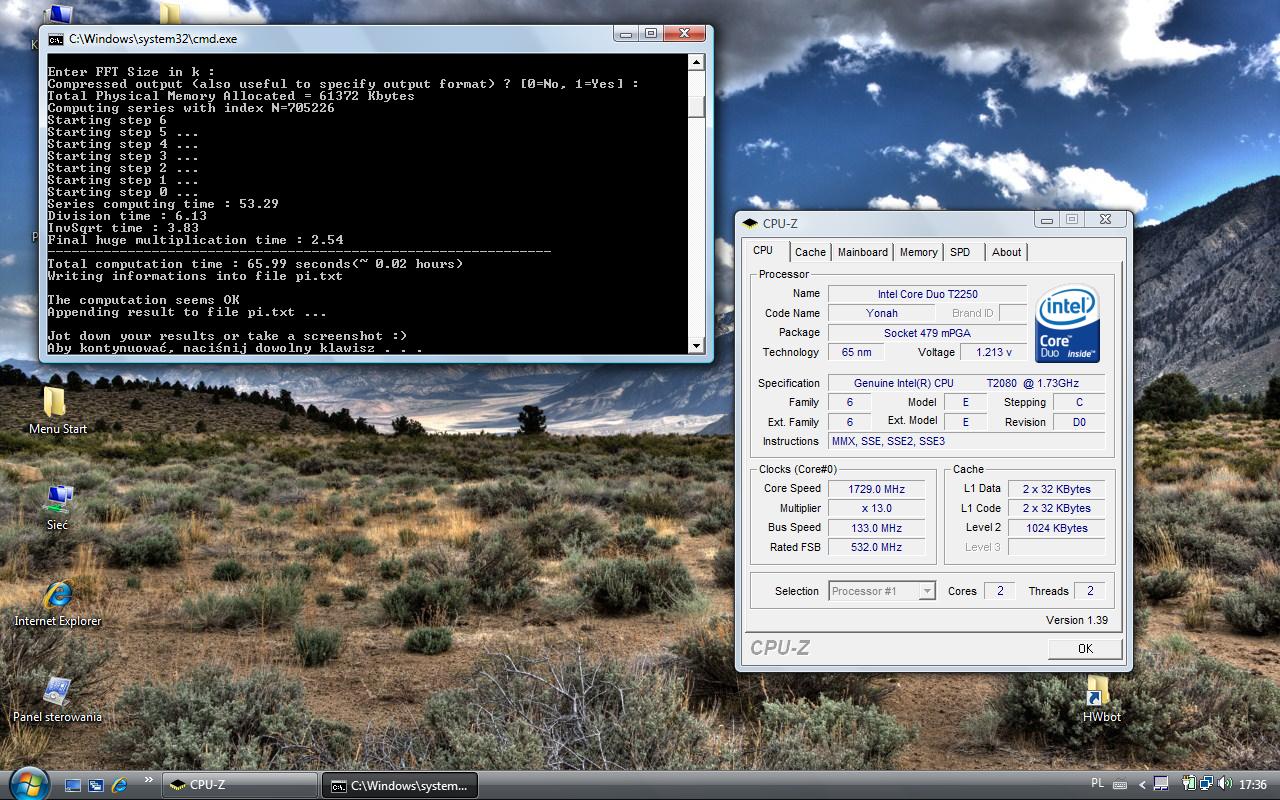Click 'Series computing time : 53.29' line
Image resolution: width=1280 pixels, height=800 pixels.
(163, 204)
